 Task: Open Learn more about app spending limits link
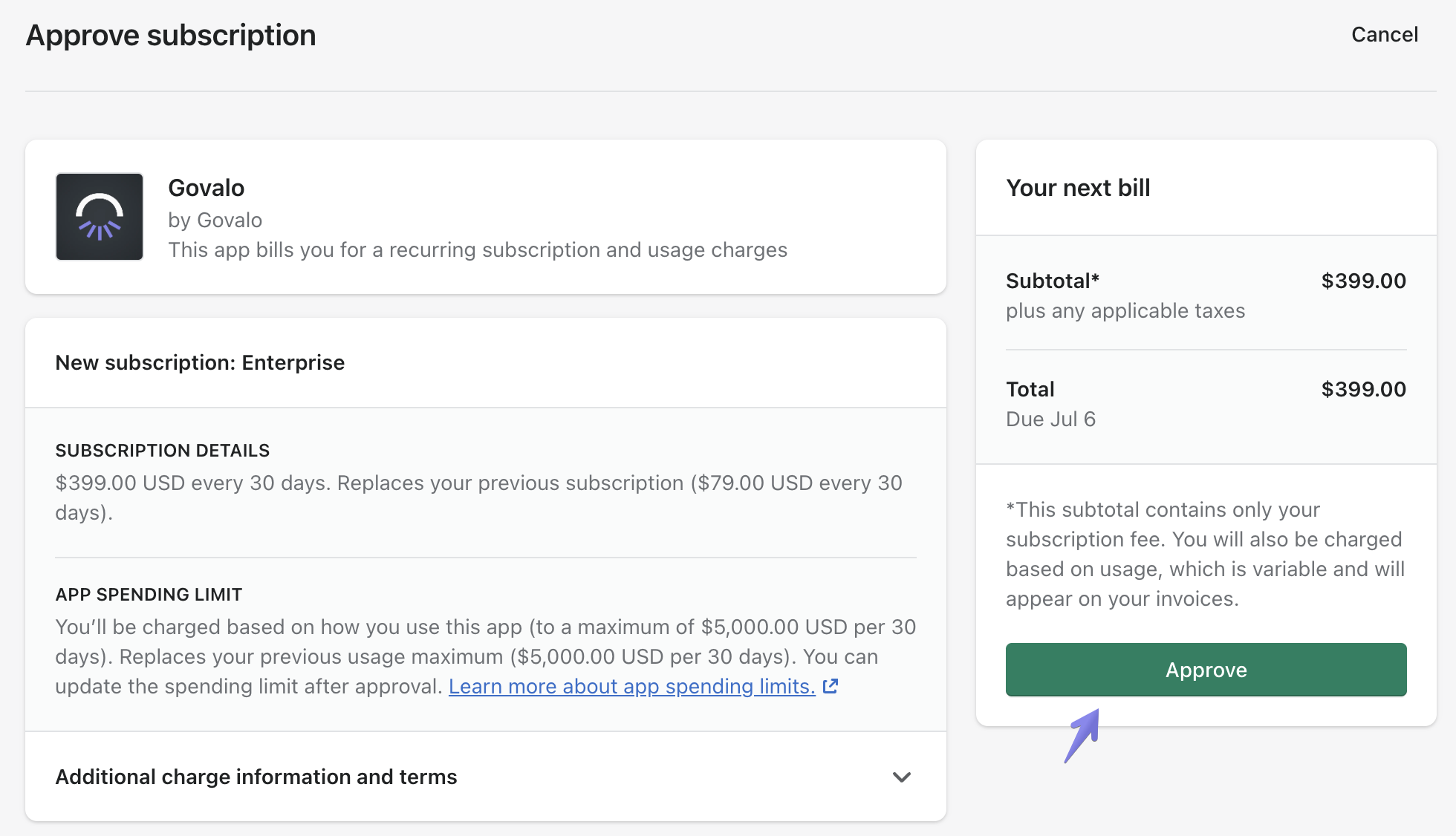(631, 686)
